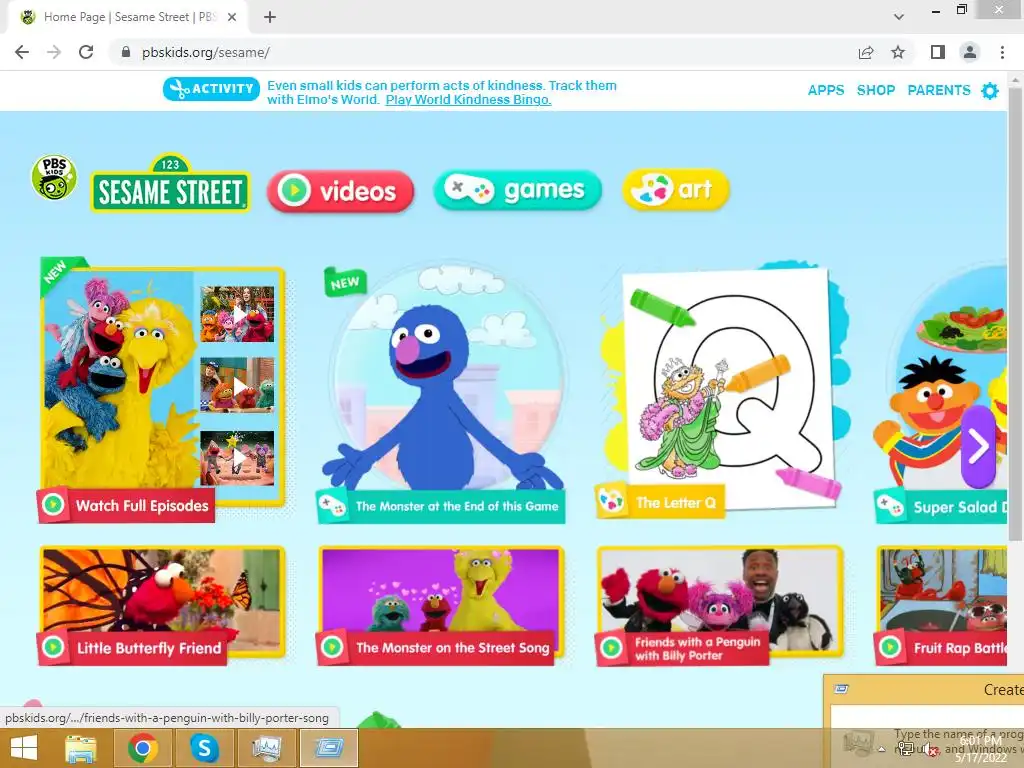Play the top small episode thumbnail
The height and width of the screenshot is (768, 1024).
tap(237, 314)
